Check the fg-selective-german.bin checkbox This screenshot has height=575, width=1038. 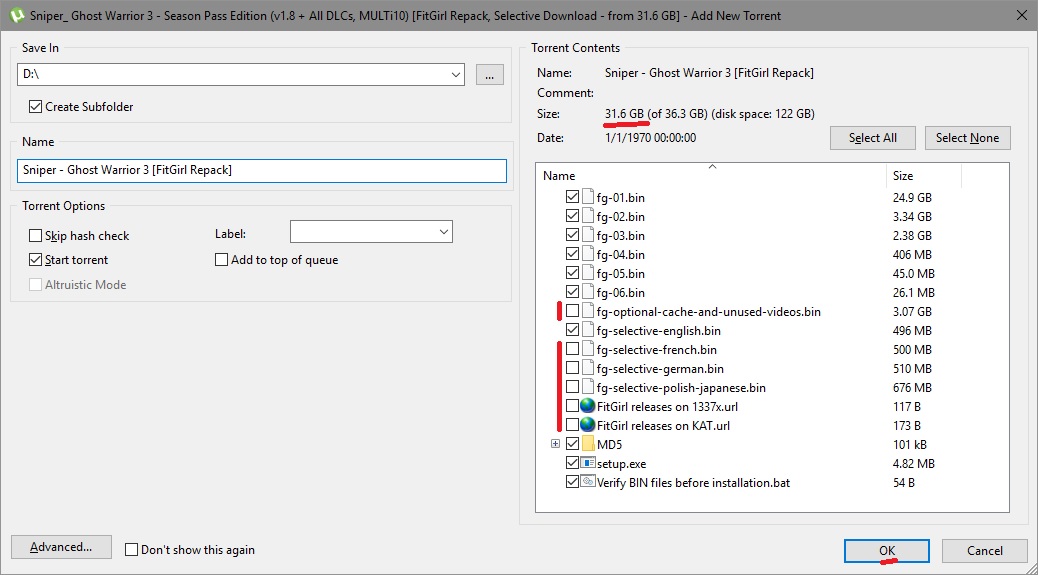click(x=573, y=368)
